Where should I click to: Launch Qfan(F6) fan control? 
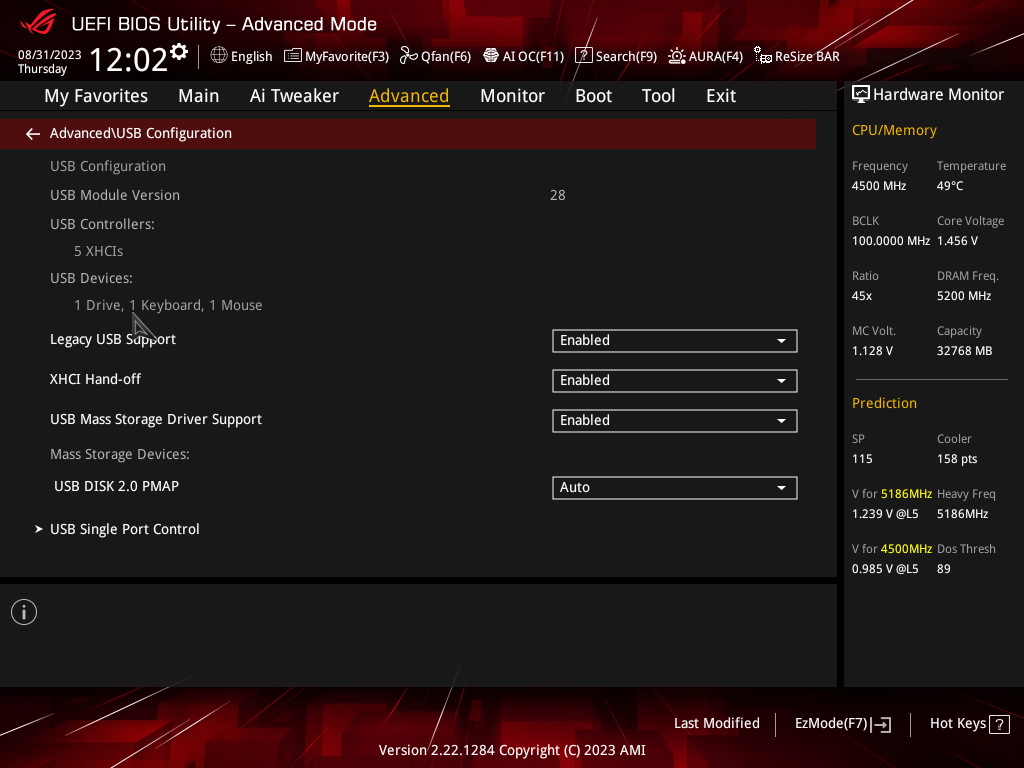point(435,56)
